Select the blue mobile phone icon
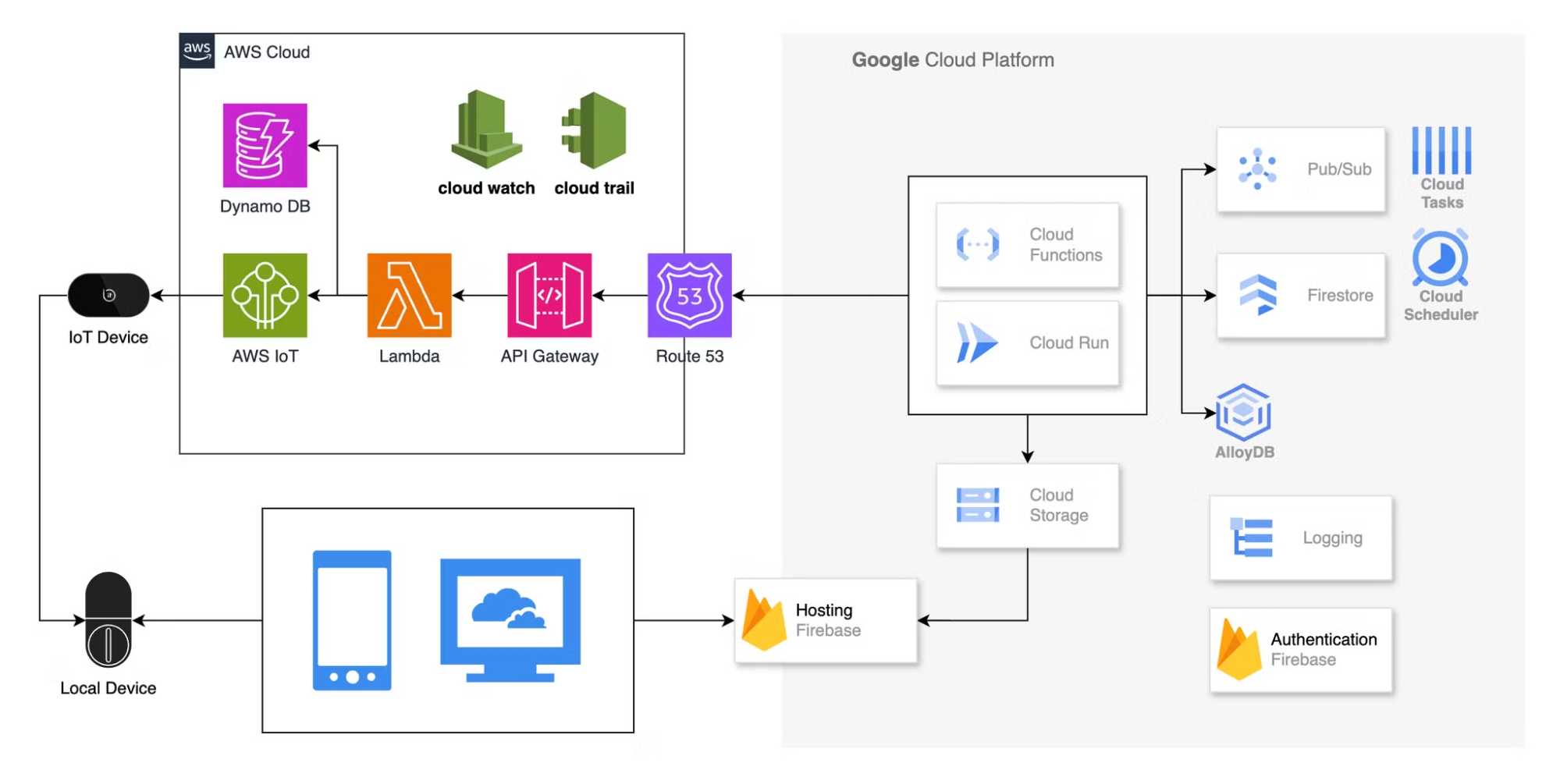 pos(352,620)
